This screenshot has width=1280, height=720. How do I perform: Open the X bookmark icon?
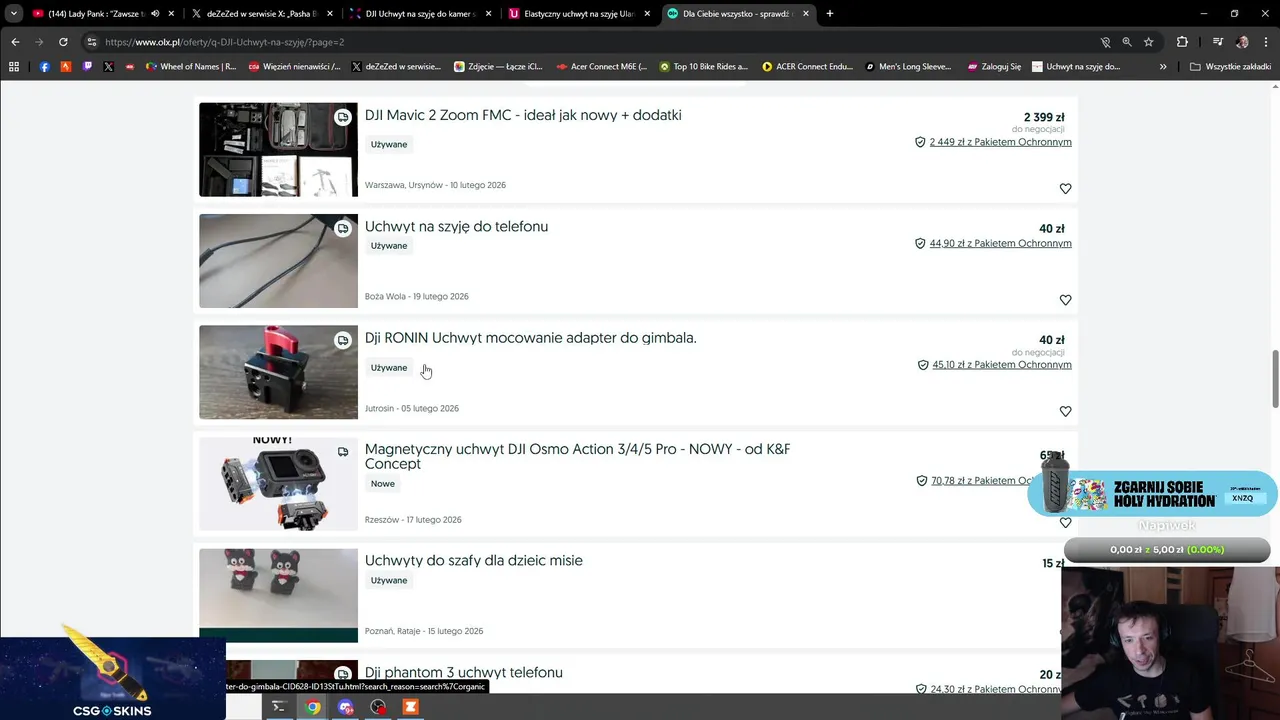108,67
